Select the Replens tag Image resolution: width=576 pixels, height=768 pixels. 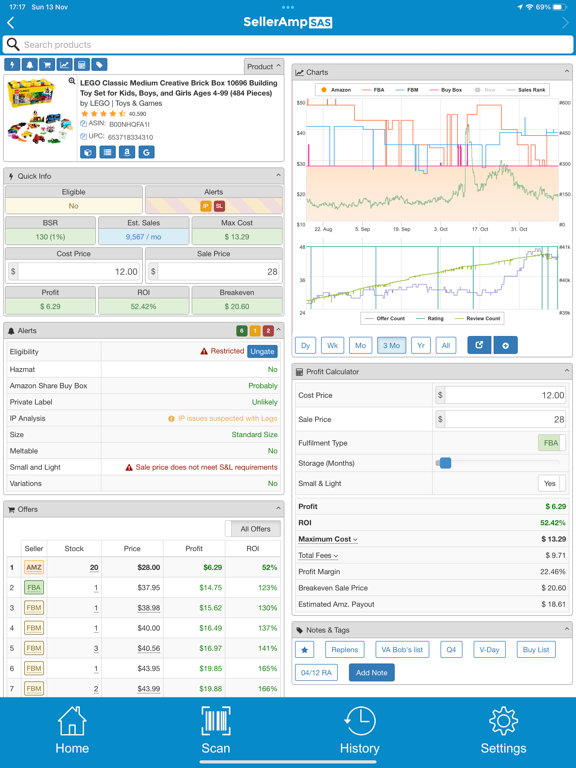(x=345, y=650)
